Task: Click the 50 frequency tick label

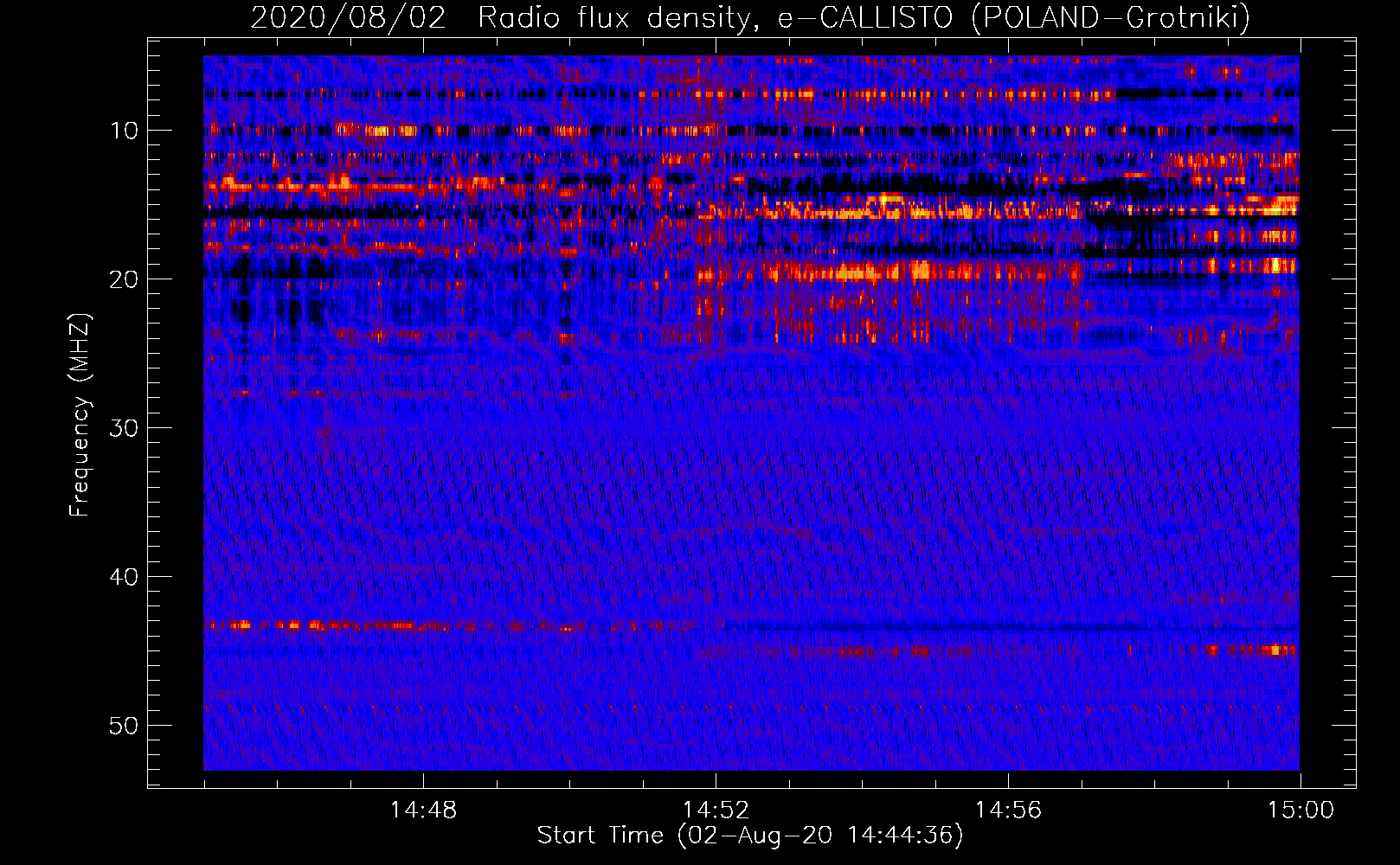Action: click(125, 726)
